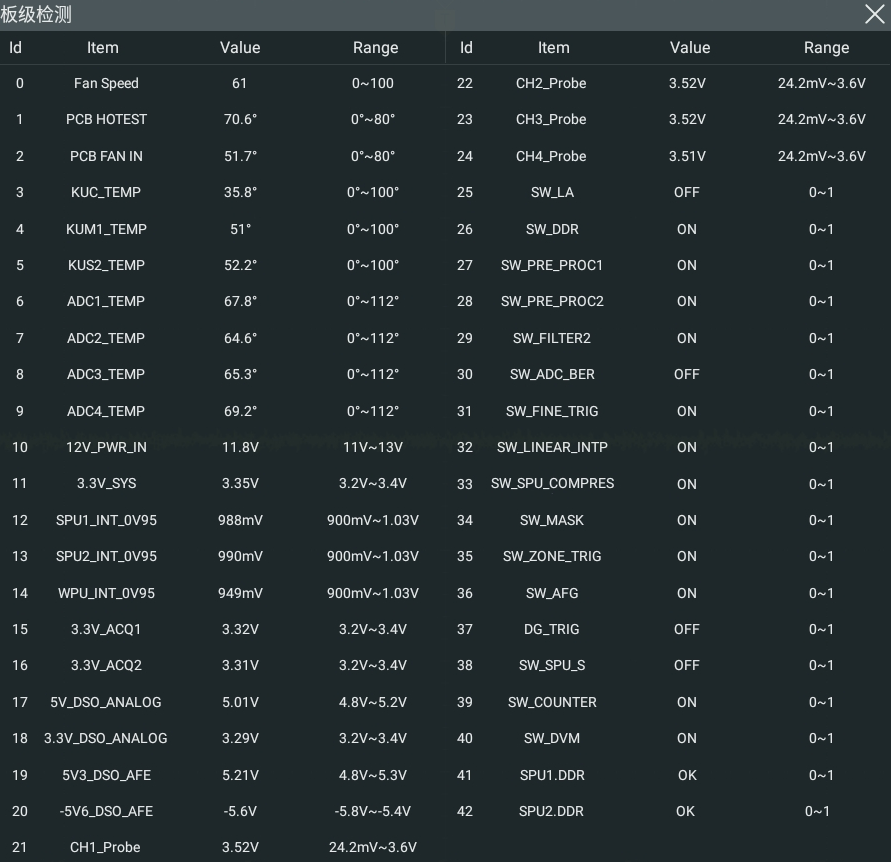Viewport: 891px width, 862px height.
Task: Click the DG_TRIG OFF value
Action: pos(686,629)
